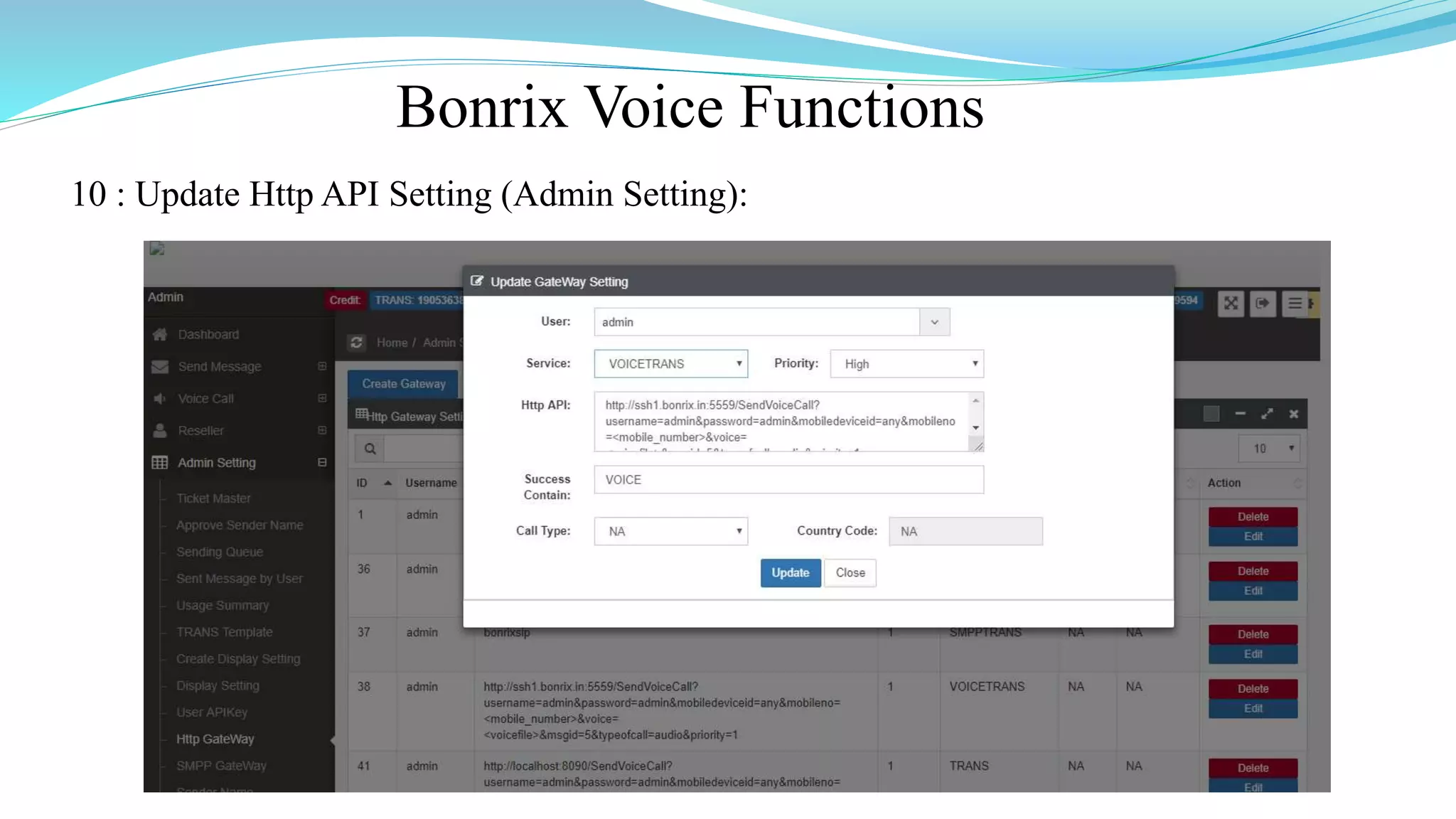The width and height of the screenshot is (1456, 819).
Task: Open the Call Type dropdown showing NA
Action: point(671,531)
